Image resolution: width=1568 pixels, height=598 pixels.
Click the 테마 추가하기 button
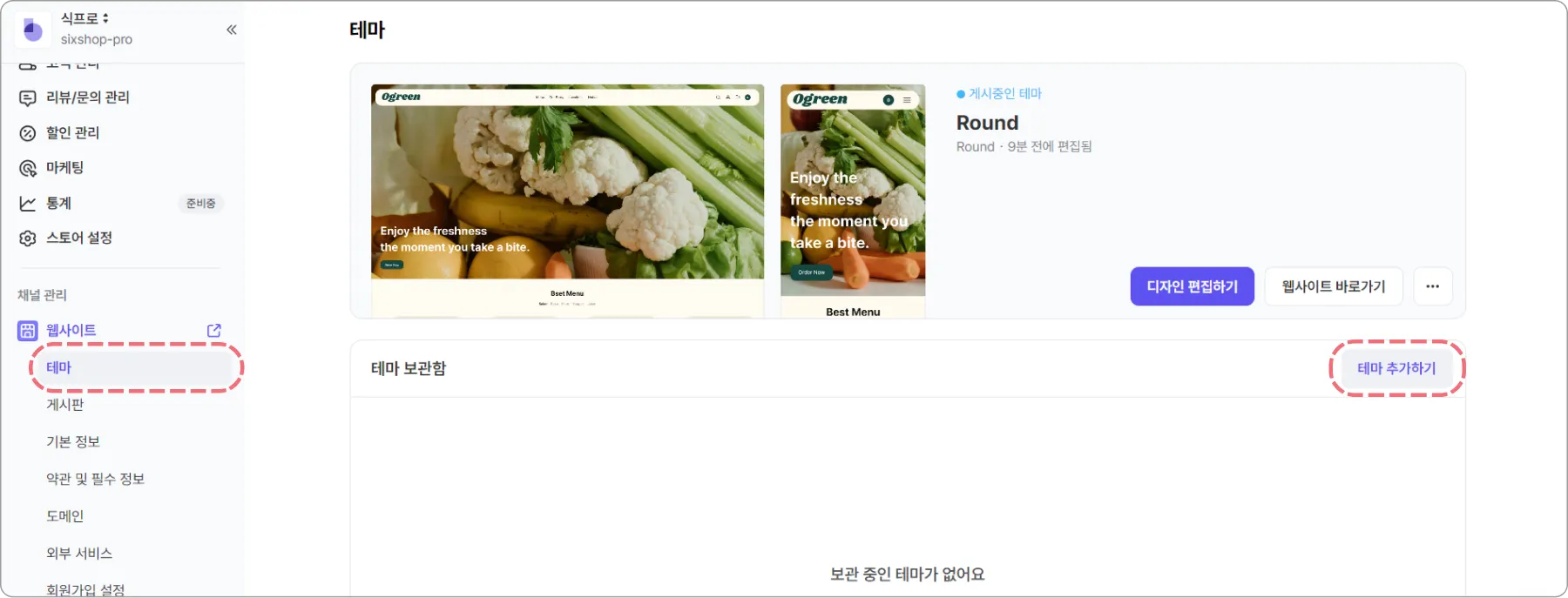click(1397, 368)
